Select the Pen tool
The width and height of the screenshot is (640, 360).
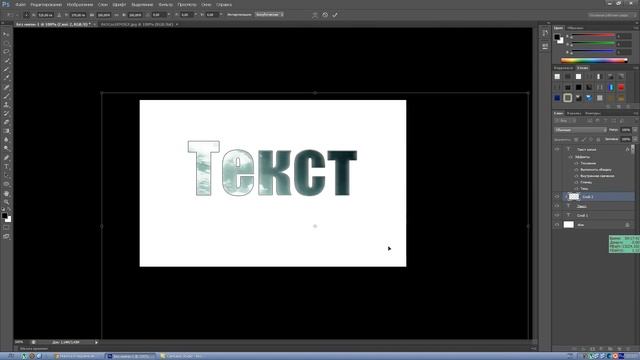[x=6, y=158]
